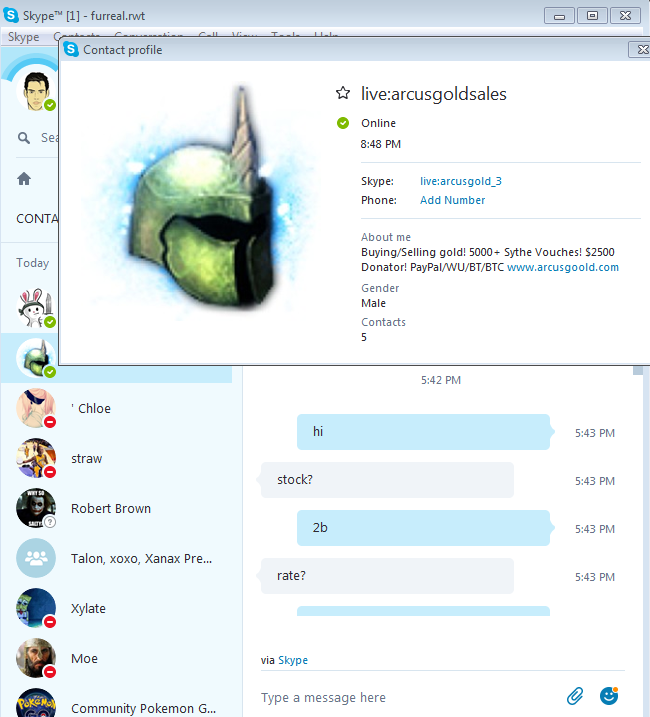Click the Skype logo in Contact profile title
This screenshot has width=650, height=717.
pos(71,49)
